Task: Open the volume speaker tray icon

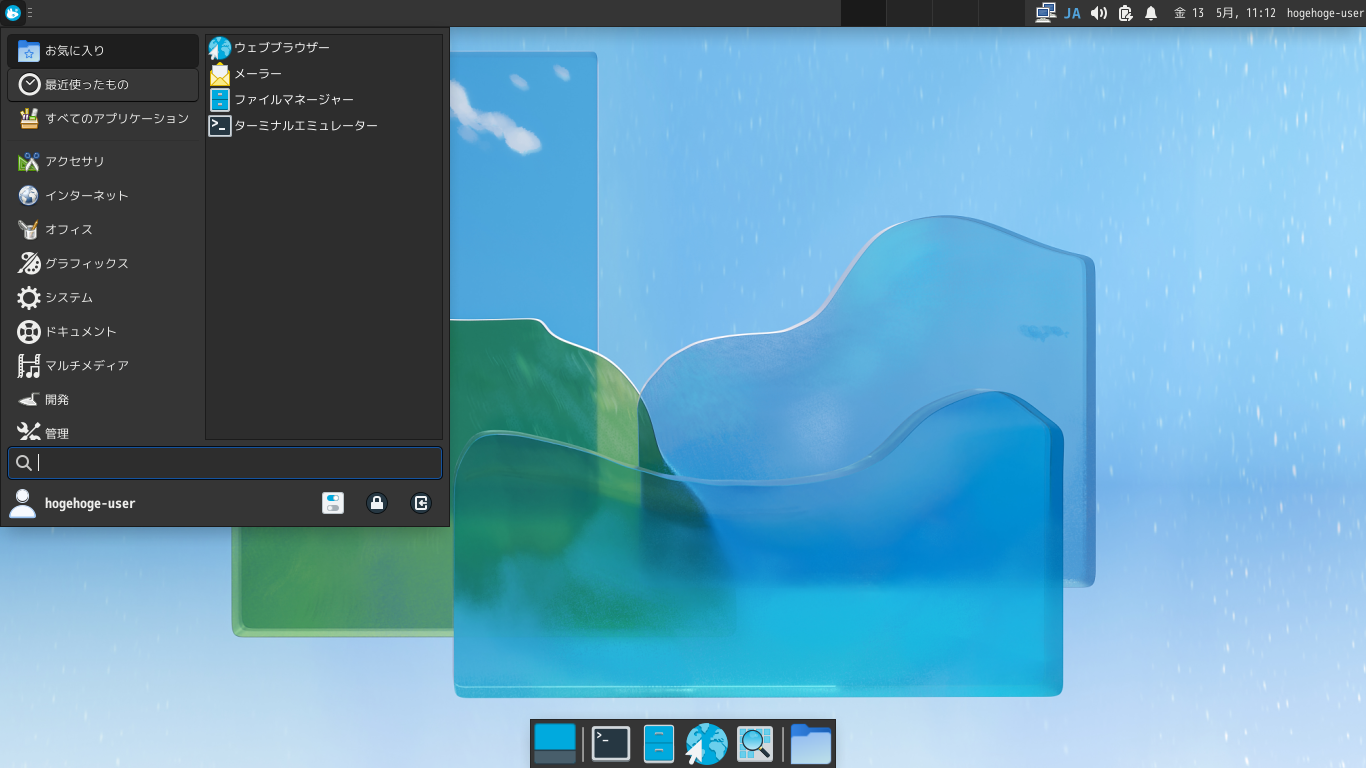Action: pyautogui.click(x=1099, y=13)
